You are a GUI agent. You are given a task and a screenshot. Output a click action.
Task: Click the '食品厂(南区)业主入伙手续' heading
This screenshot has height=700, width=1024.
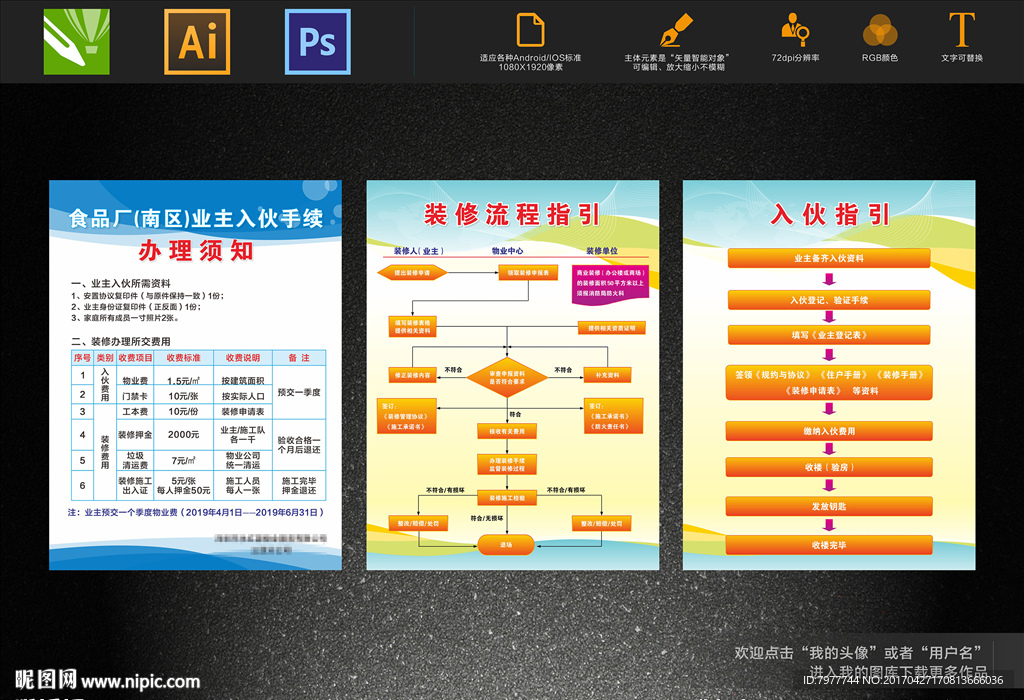[196, 218]
